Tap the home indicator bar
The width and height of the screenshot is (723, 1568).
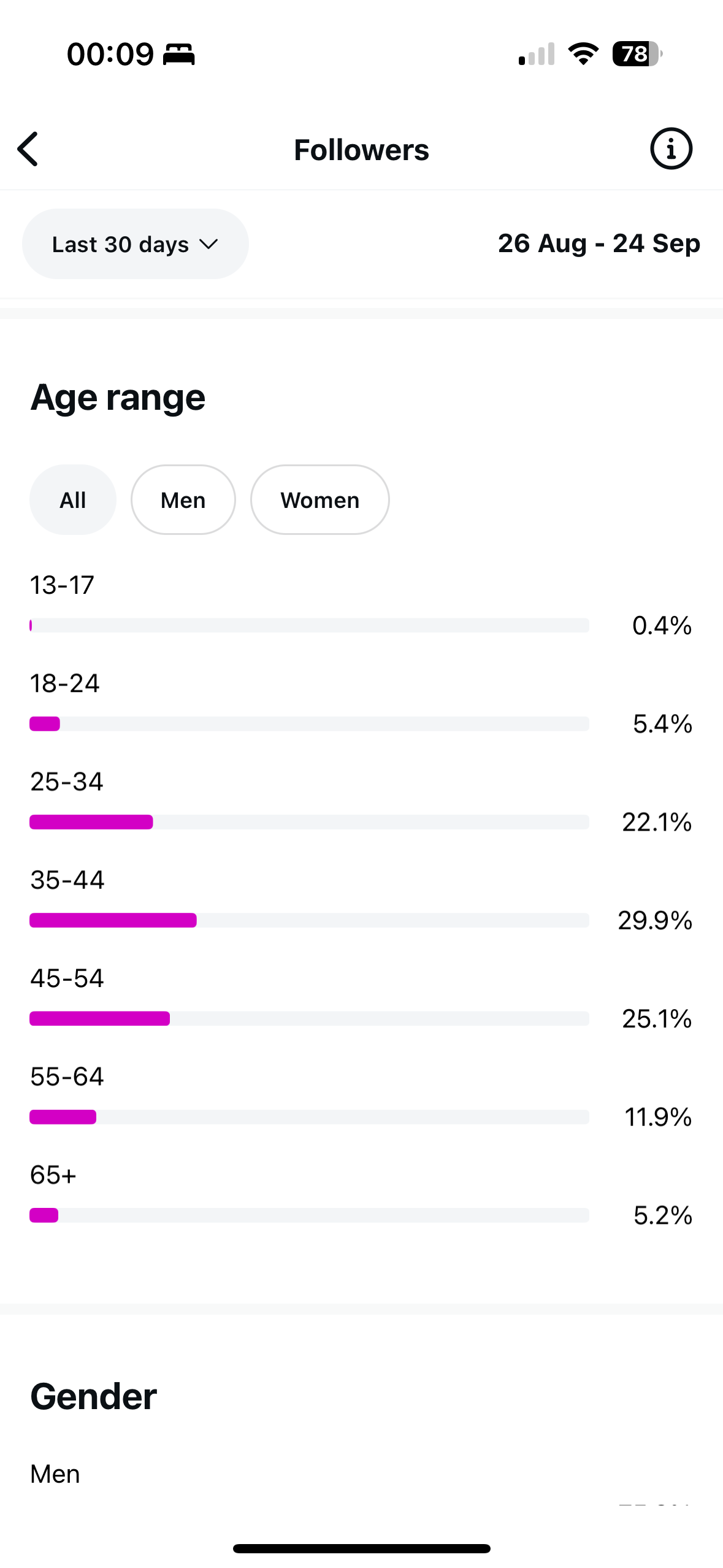(361, 1549)
